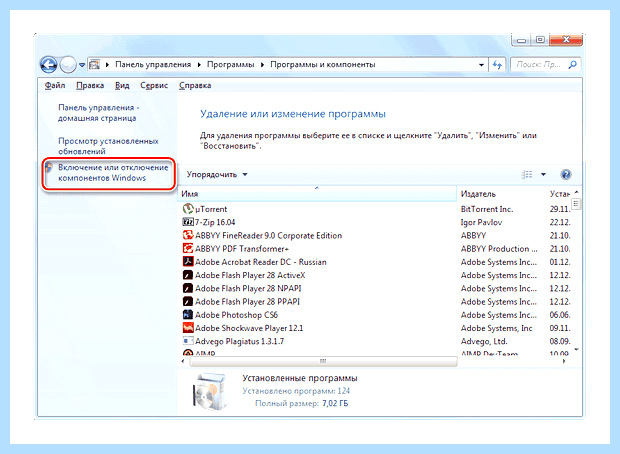Select the µTorrent program name
The width and height of the screenshot is (620, 454).
pos(211,209)
